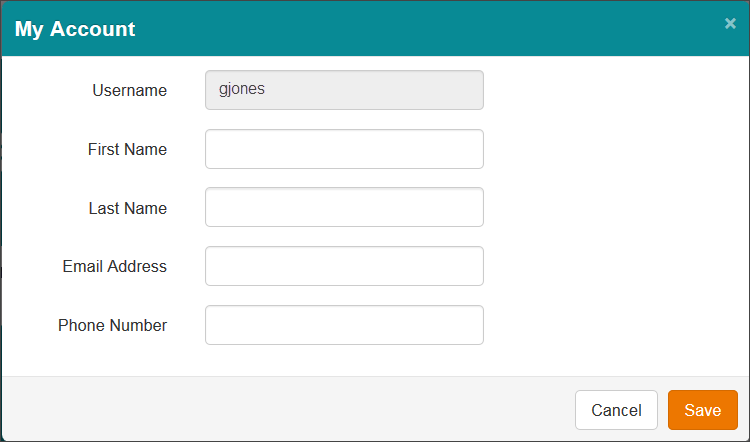Image resolution: width=750 pixels, height=442 pixels.
Task: Click the gjones text in the Username box
Action: pyautogui.click(x=242, y=89)
